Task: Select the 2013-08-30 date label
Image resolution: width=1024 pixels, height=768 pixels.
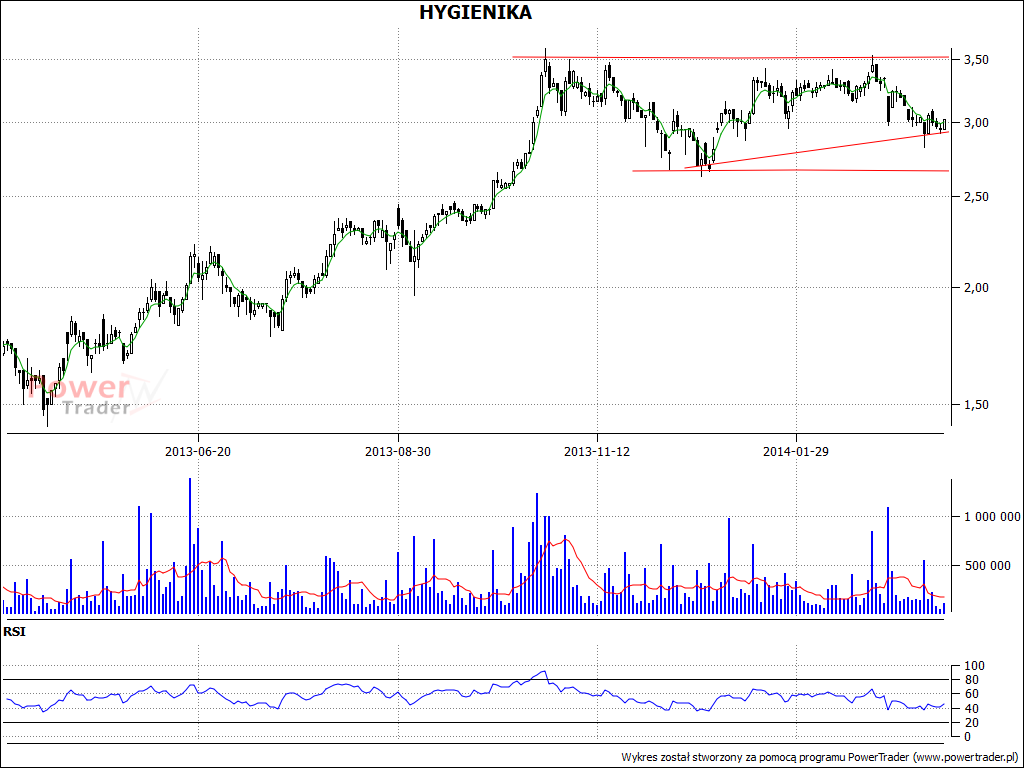Action: [x=398, y=451]
